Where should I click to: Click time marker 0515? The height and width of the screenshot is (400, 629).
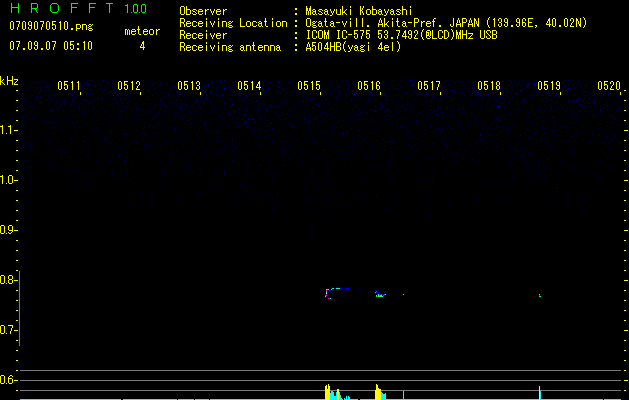coord(309,86)
